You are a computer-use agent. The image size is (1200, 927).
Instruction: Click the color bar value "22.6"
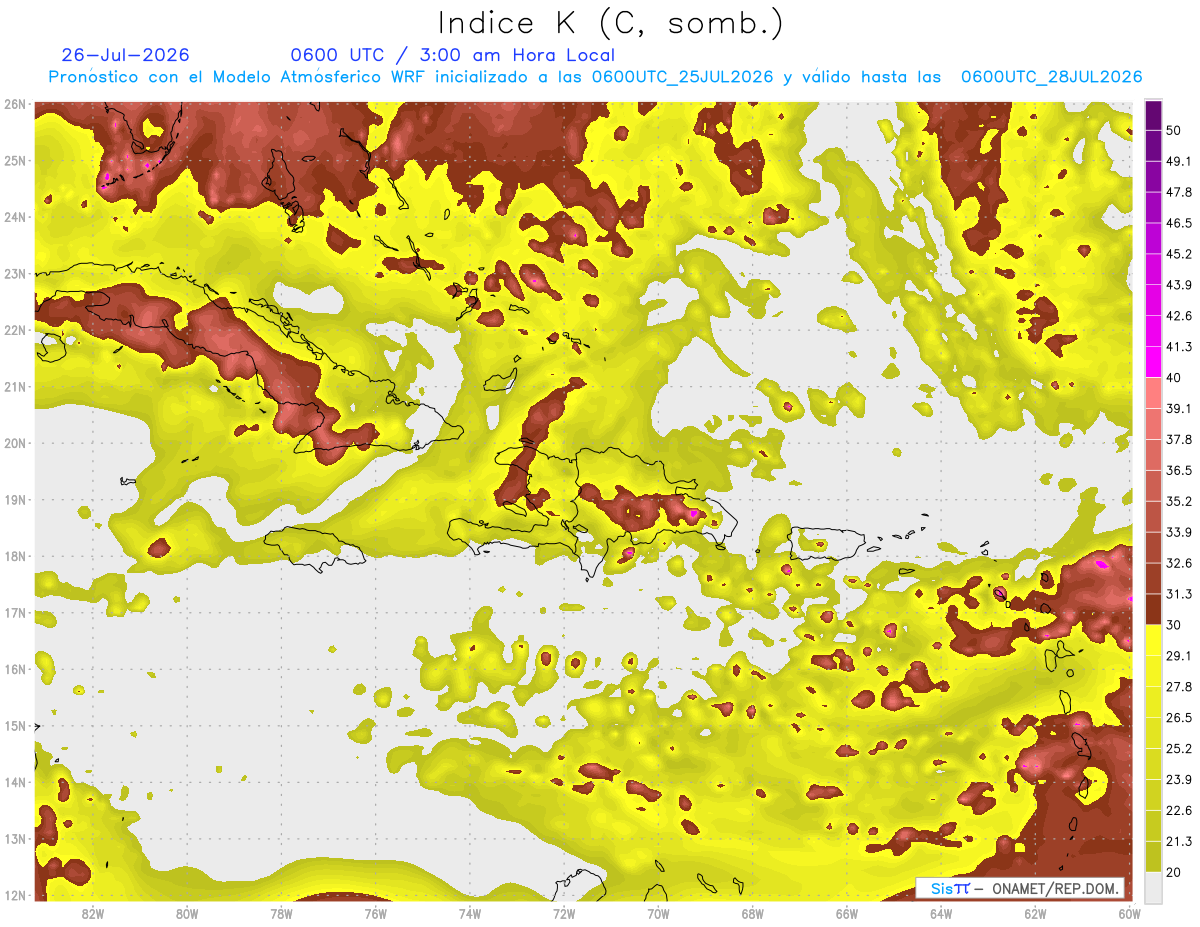click(1178, 811)
